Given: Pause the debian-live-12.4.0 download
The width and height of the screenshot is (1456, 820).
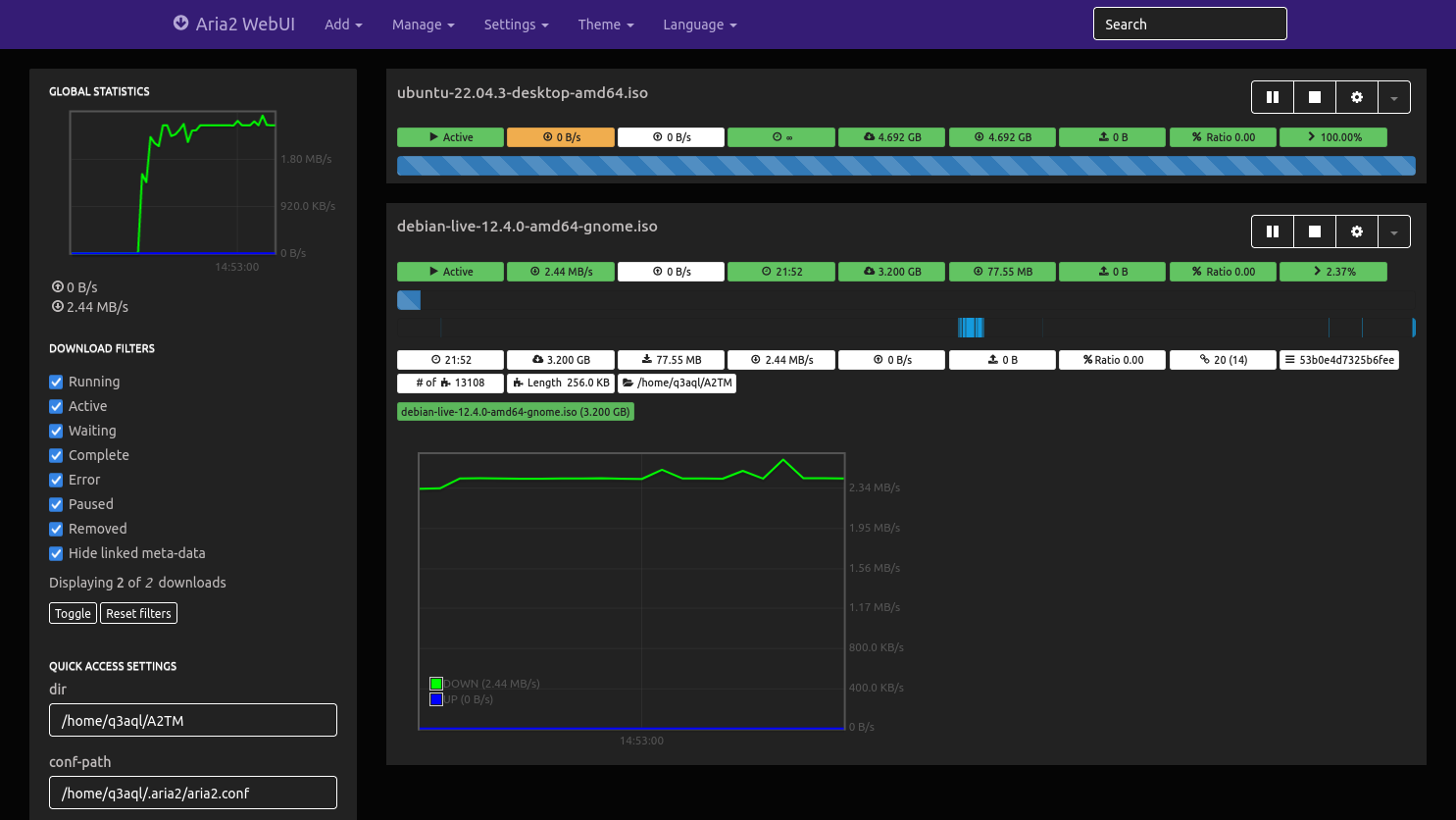Looking at the screenshot, I should 1273,231.
